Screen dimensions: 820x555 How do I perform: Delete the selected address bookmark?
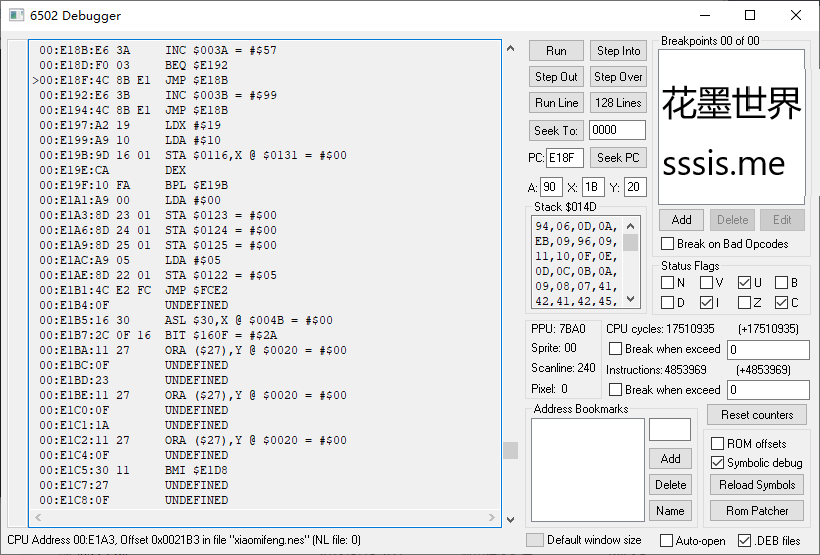point(670,485)
